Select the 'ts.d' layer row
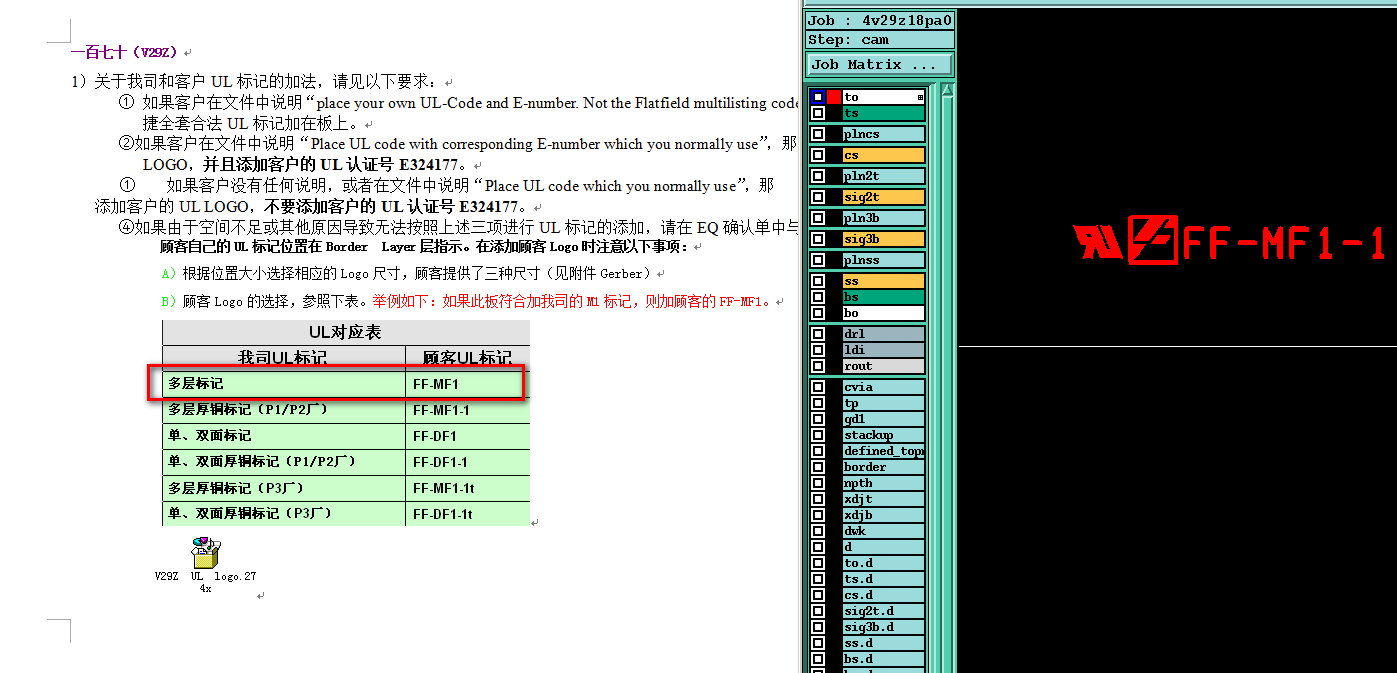1397x673 pixels. pos(884,579)
